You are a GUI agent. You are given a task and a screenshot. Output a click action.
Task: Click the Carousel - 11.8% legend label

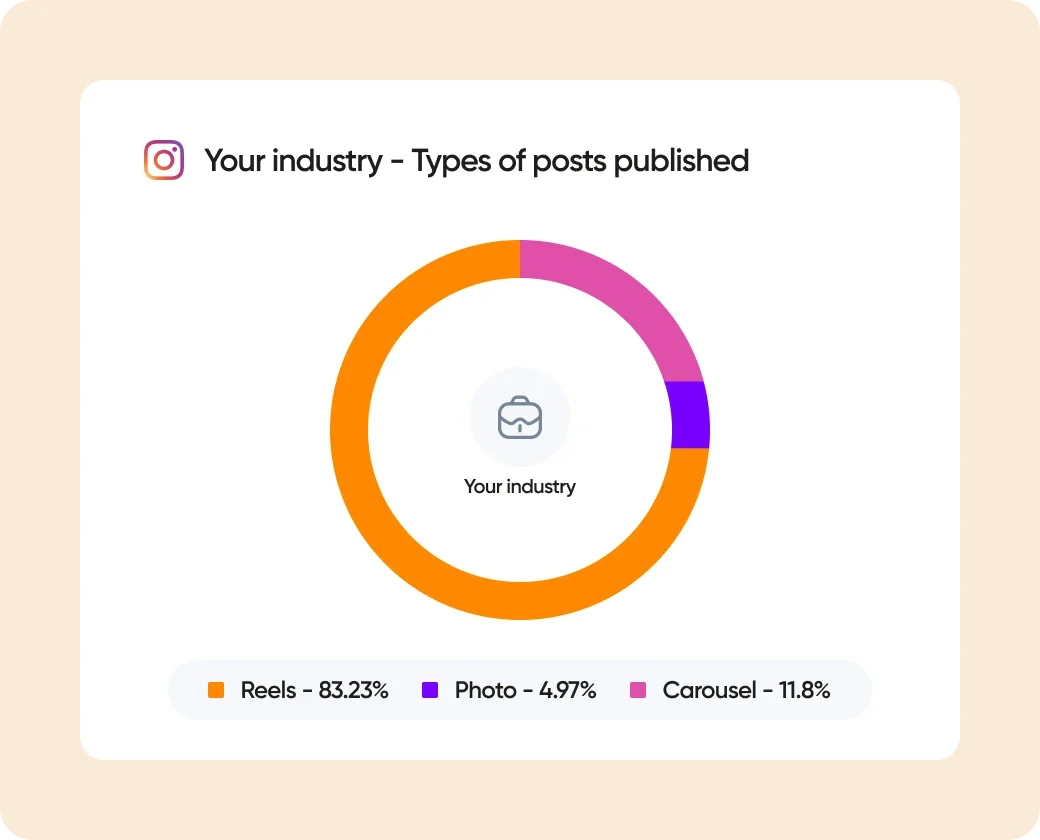coord(746,690)
